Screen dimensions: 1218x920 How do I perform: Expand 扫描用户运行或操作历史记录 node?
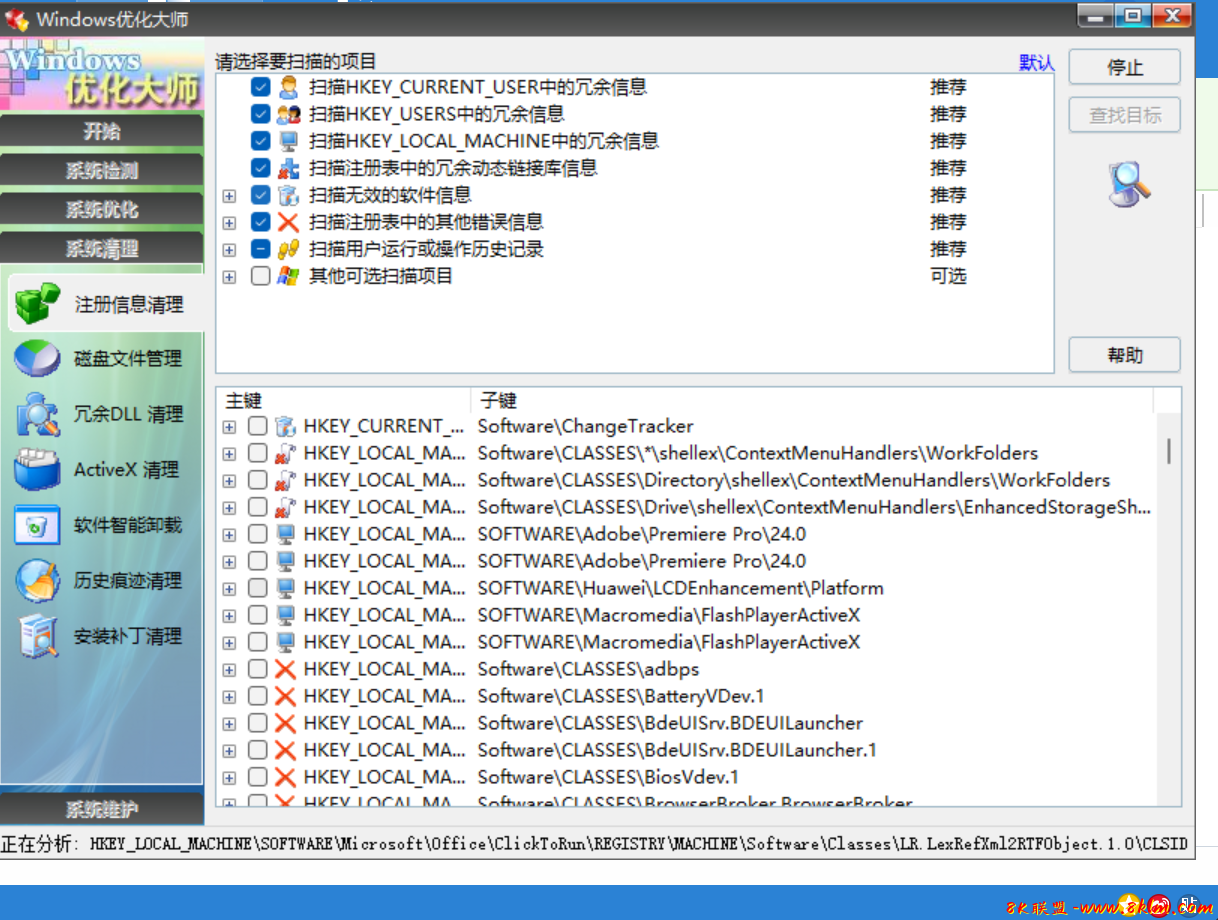pyautogui.click(x=230, y=249)
